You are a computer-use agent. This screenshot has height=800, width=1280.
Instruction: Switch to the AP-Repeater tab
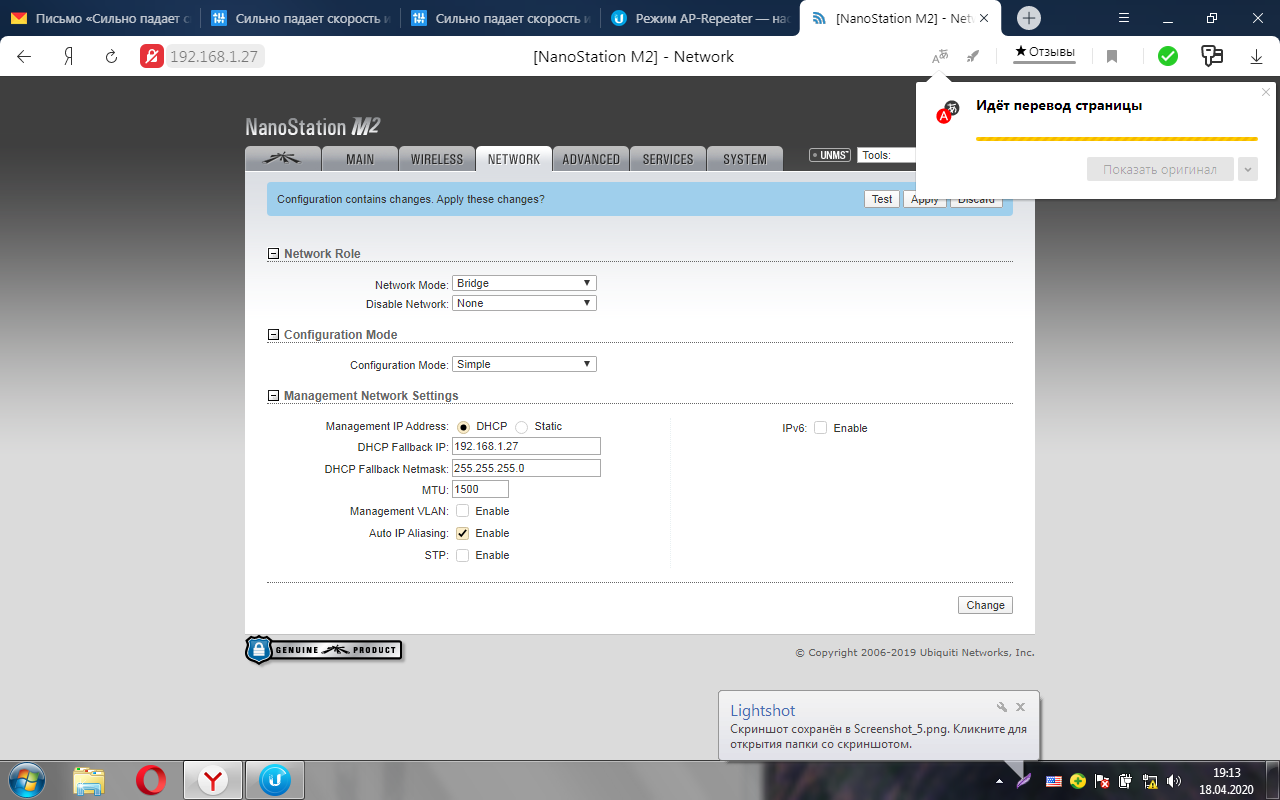pyautogui.click(x=700, y=18)
